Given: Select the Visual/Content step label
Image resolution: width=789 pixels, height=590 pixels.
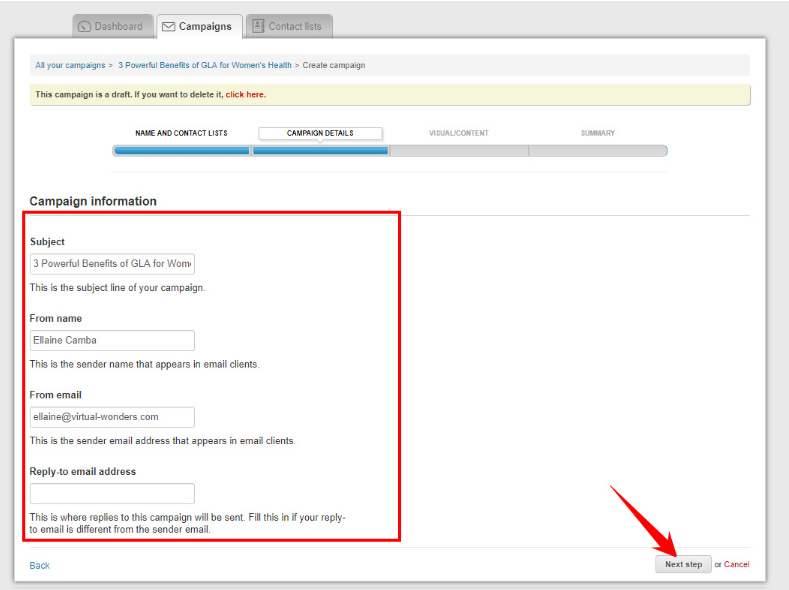Looking at the screenshot, I should [x=458, y=133].
